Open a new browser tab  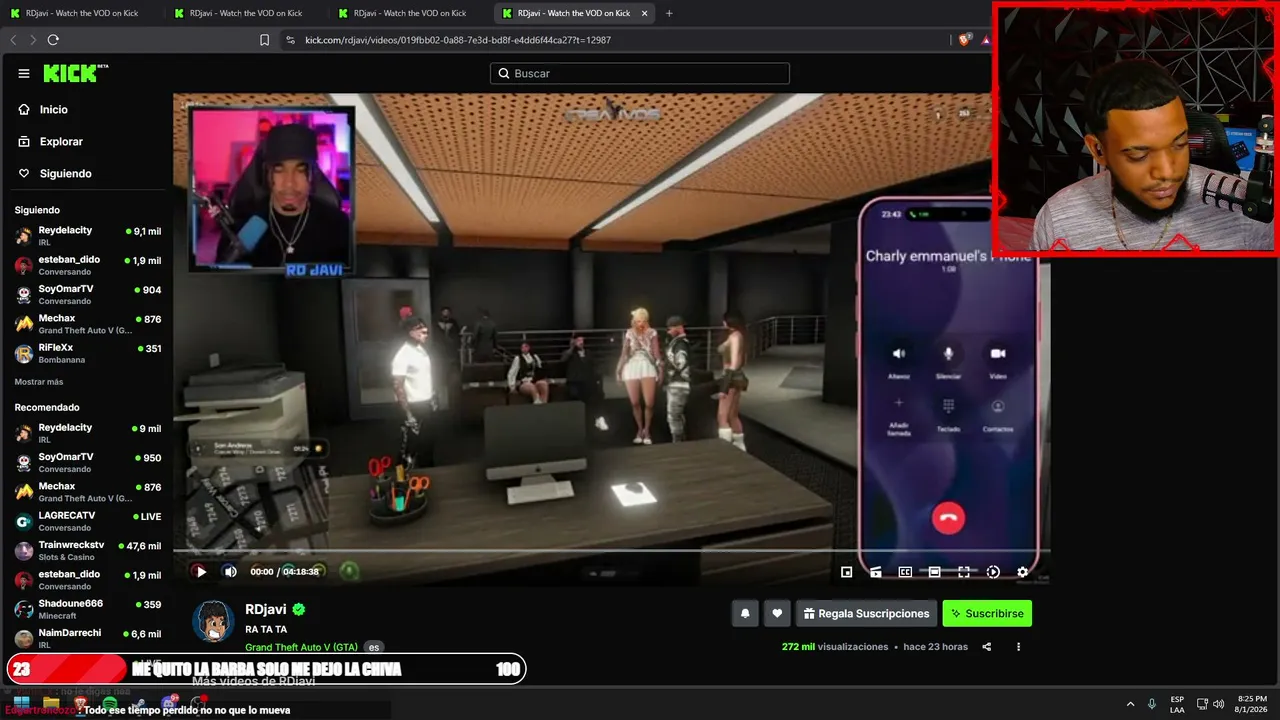669,13
